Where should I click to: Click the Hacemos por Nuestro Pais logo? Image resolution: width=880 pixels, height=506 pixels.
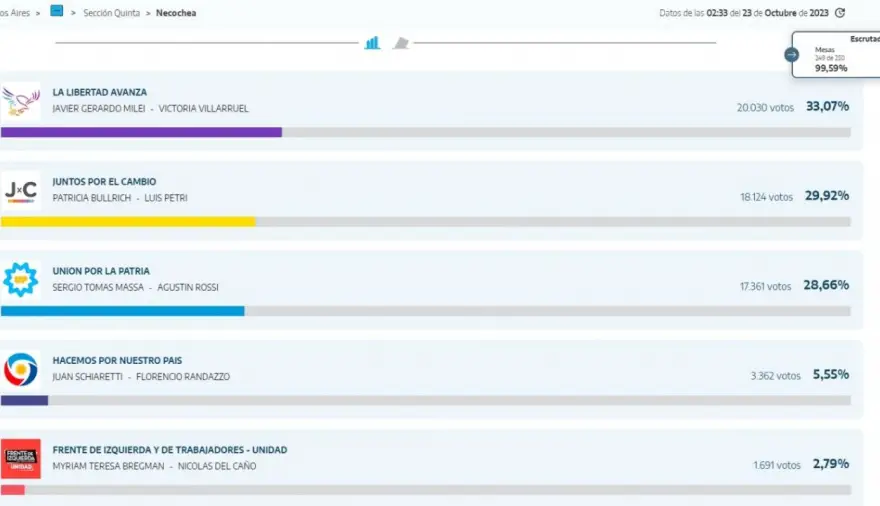(21, 369)
